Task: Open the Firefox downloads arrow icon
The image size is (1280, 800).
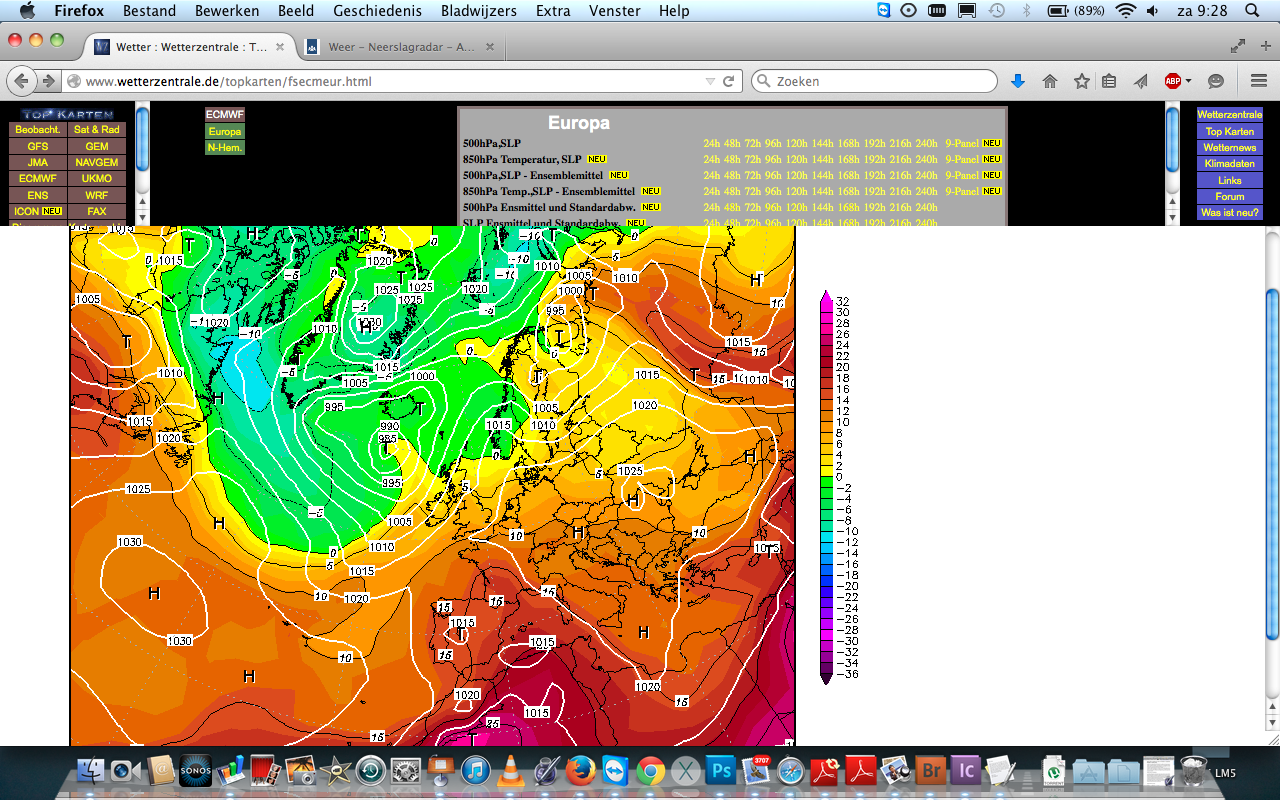Action: (x=1018, y=81)
